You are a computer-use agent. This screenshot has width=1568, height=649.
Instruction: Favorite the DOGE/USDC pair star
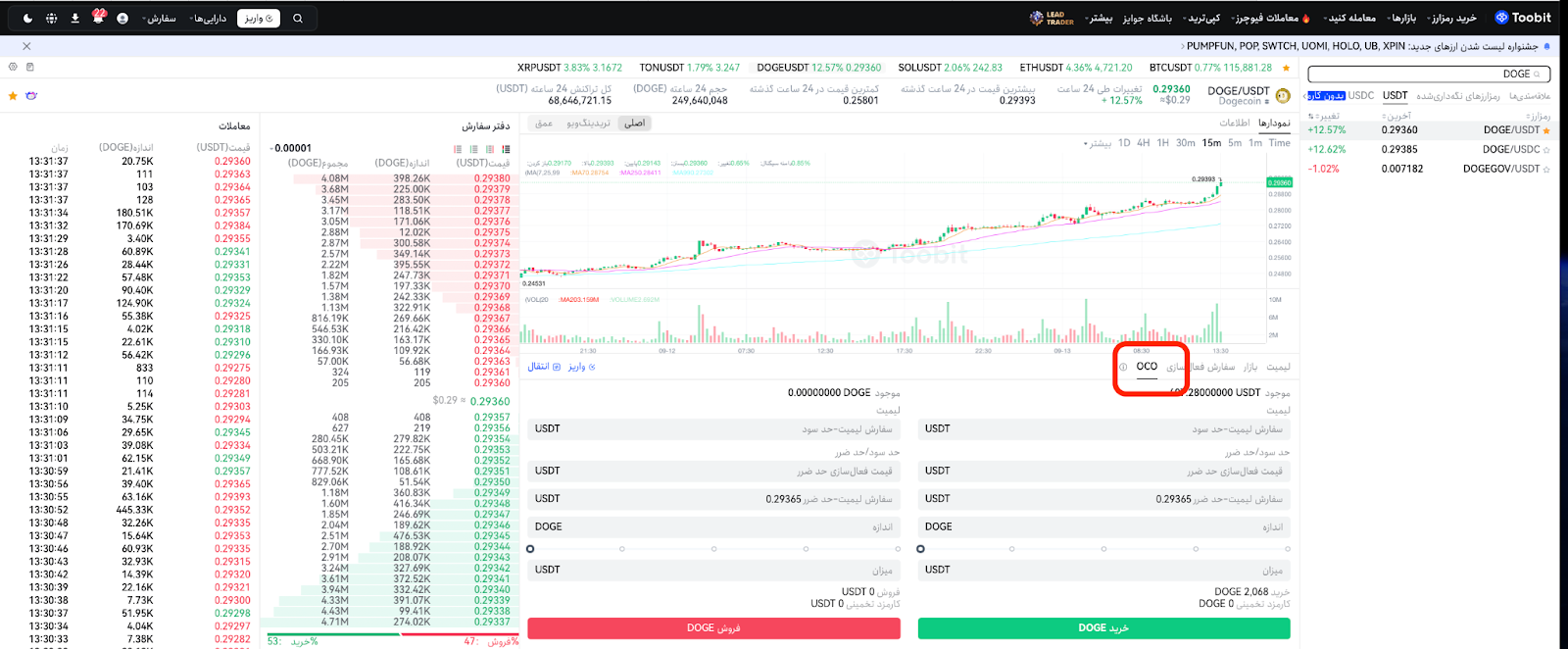tap(1546, 150)
